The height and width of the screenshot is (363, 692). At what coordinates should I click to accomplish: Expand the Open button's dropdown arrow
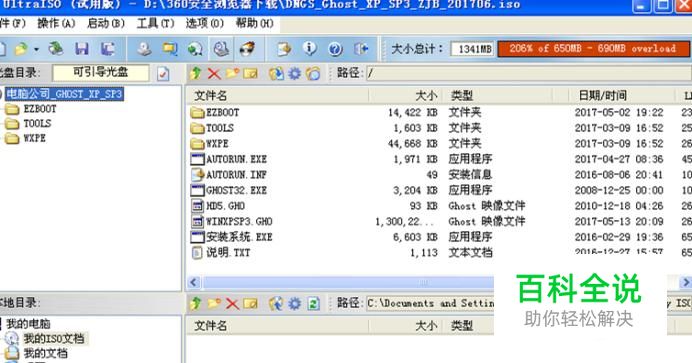[x=37, y=49]
